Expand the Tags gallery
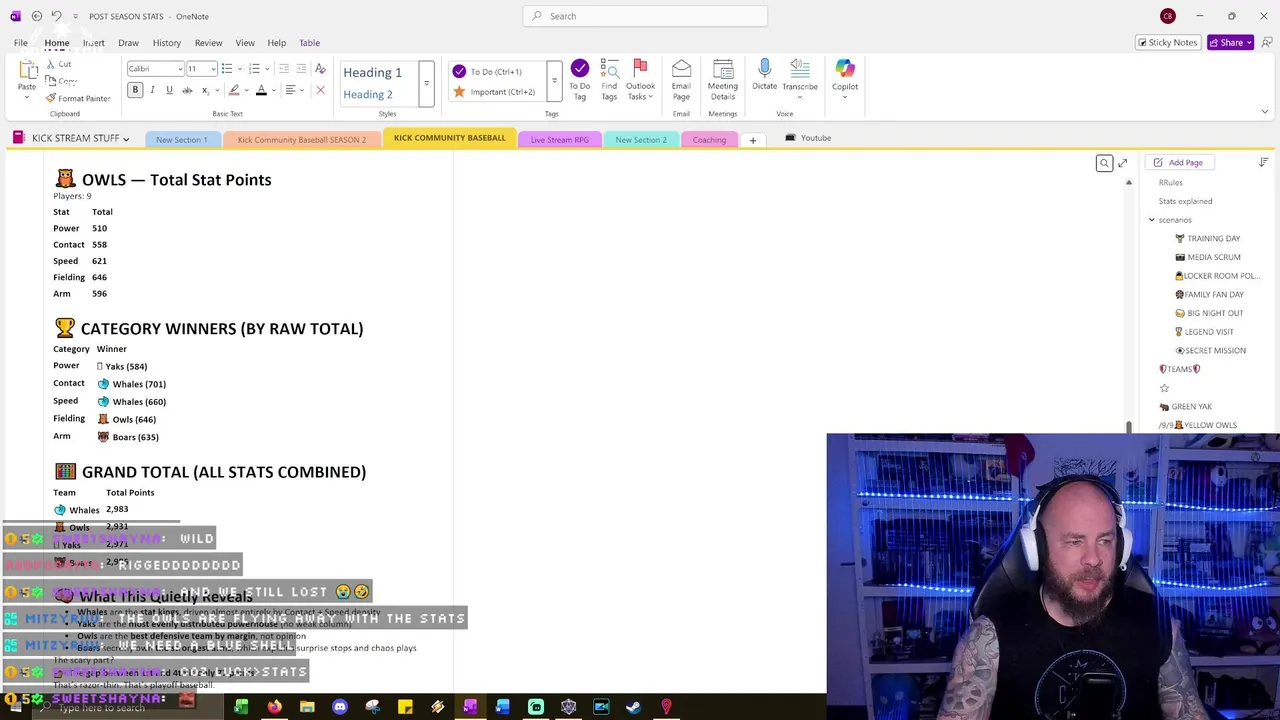1280x720 pixels. [x=554, y=82]
